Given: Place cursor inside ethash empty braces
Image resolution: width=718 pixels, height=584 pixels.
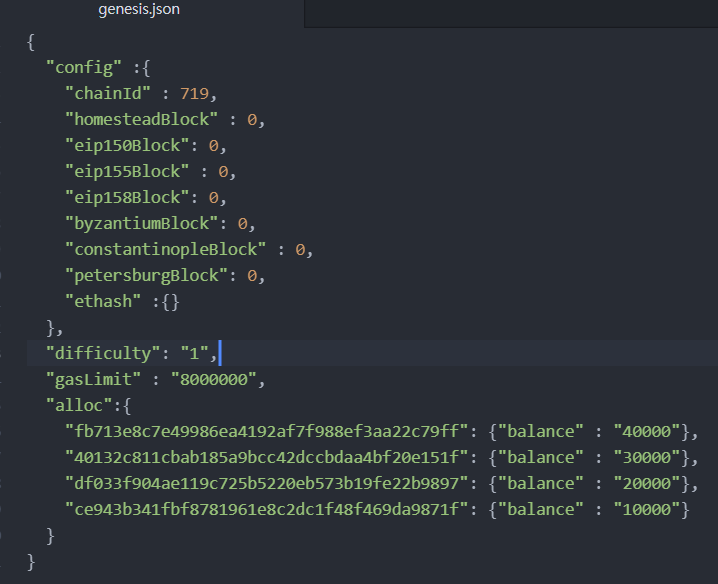Looking at the screenshot, I should tap(170, 302).
